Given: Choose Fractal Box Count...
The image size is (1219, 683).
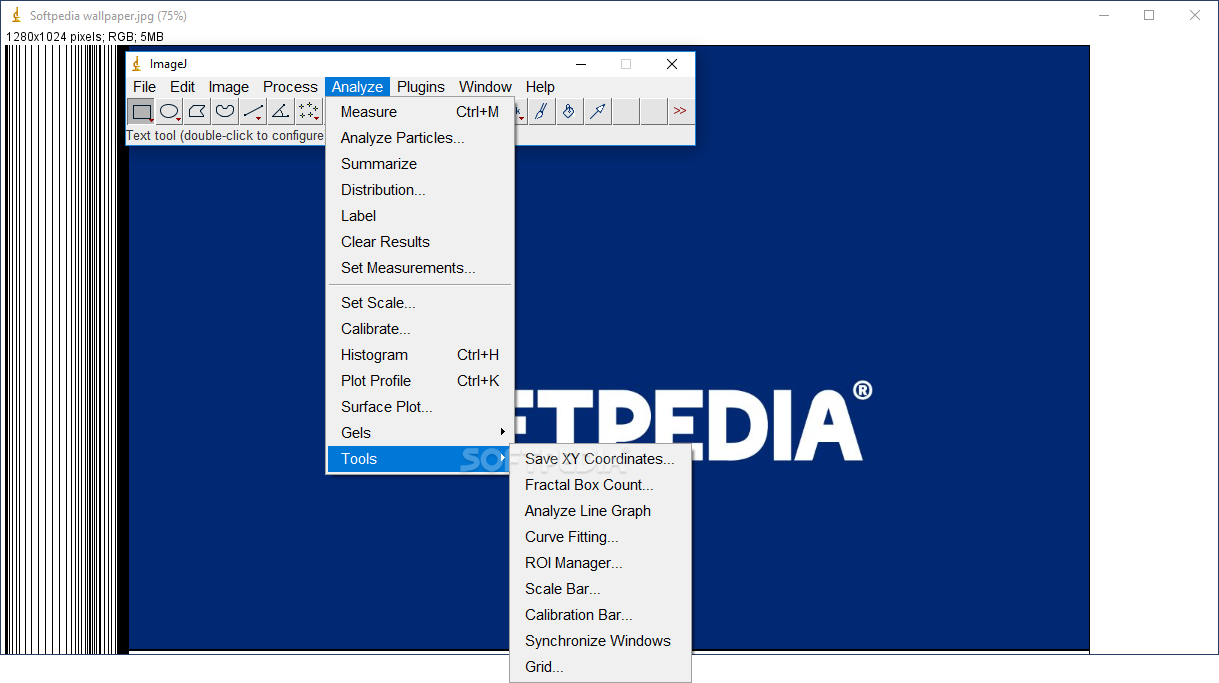Looking at the screenshot, I should click(x=600, y=485).
